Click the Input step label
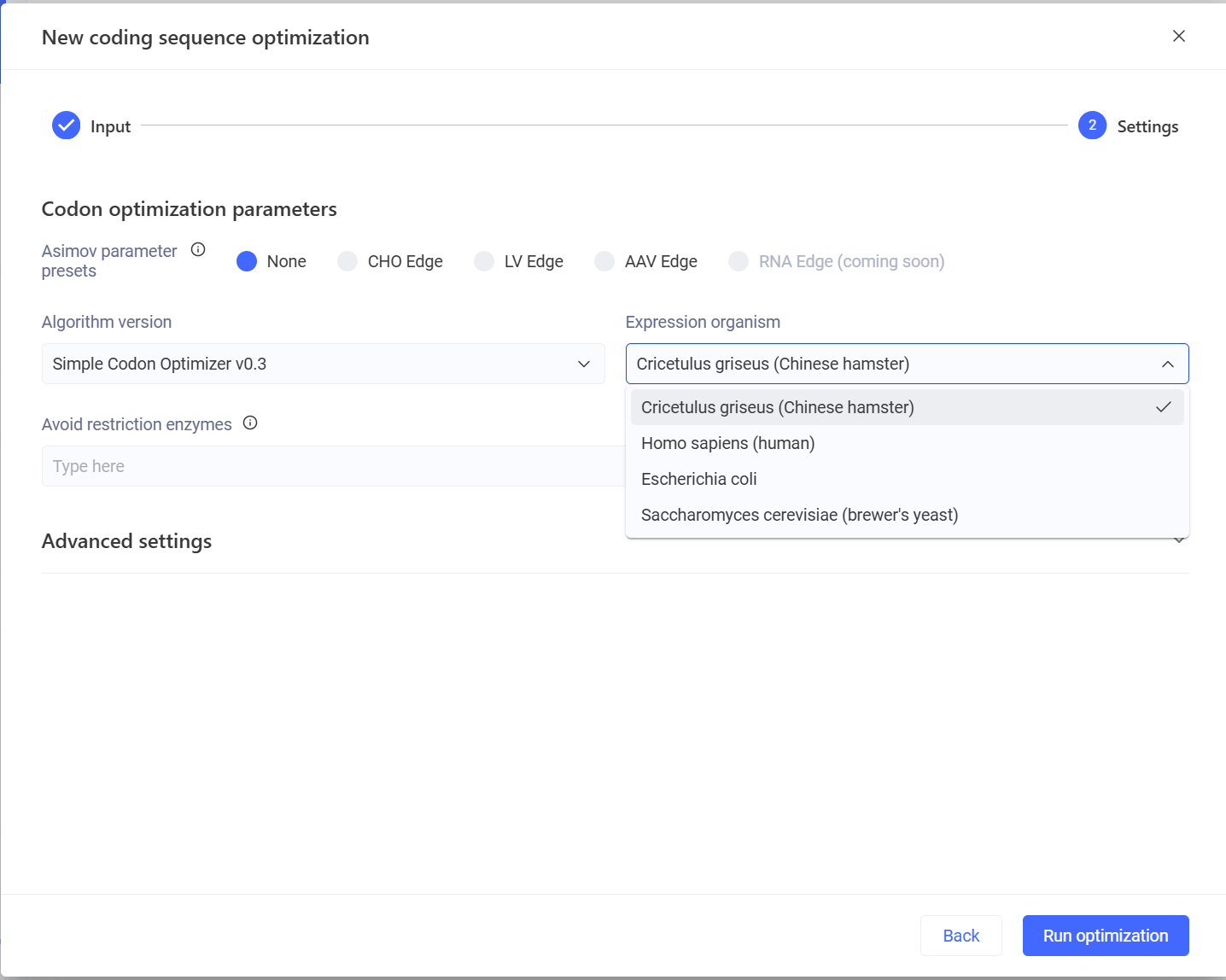The image size is (1226, 980). pyautogui.click(x=110, y=126)
